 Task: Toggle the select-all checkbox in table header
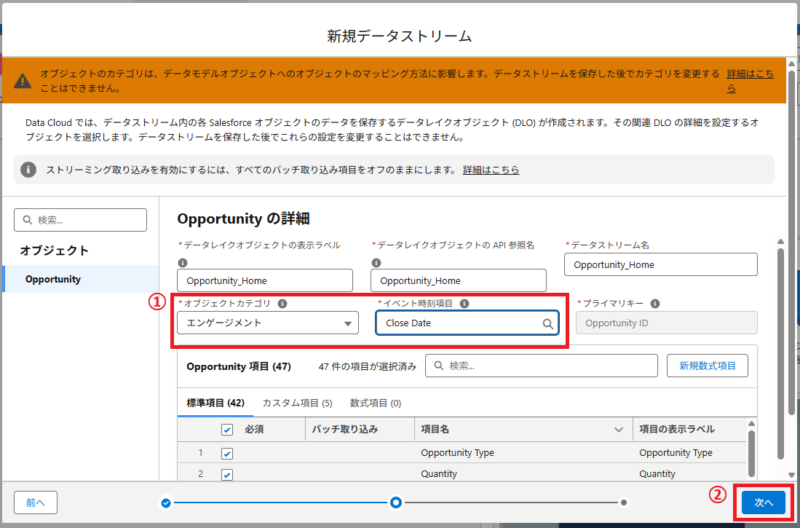[x=226, y=429]
